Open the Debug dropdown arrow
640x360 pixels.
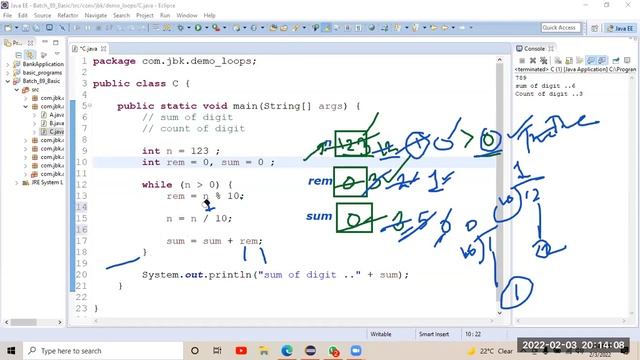click(189, 28)
